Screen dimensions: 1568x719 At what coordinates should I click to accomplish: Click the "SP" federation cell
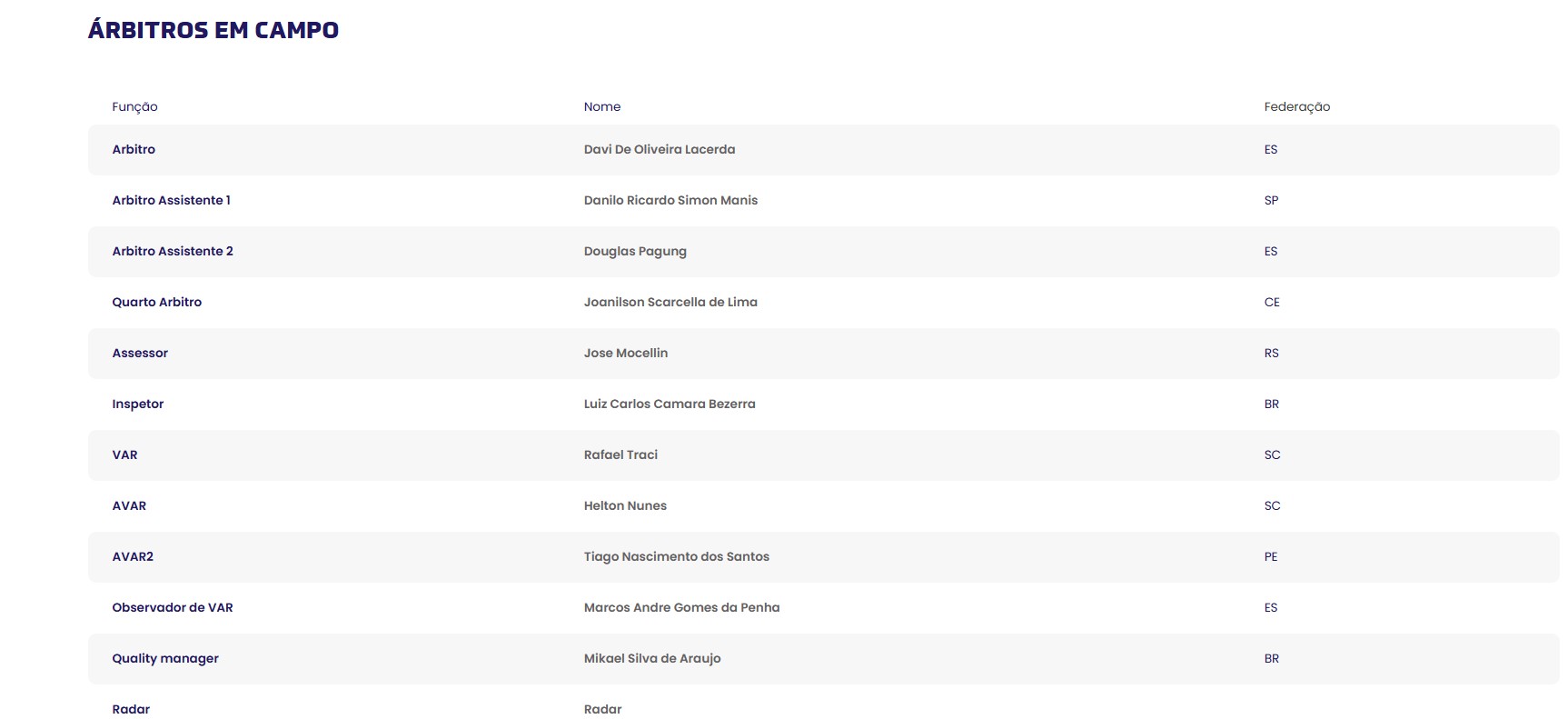pos(1271,200)
